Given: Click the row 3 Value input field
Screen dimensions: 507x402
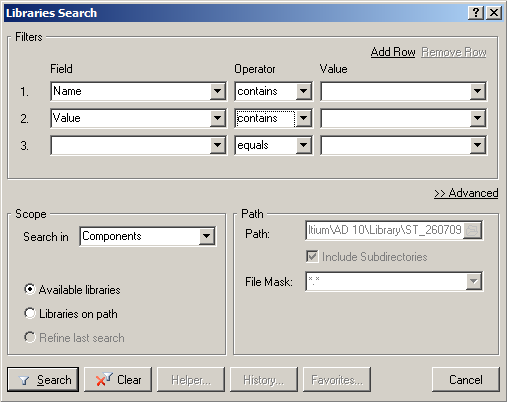Looking at the screenshot, I should coord(396,145).
